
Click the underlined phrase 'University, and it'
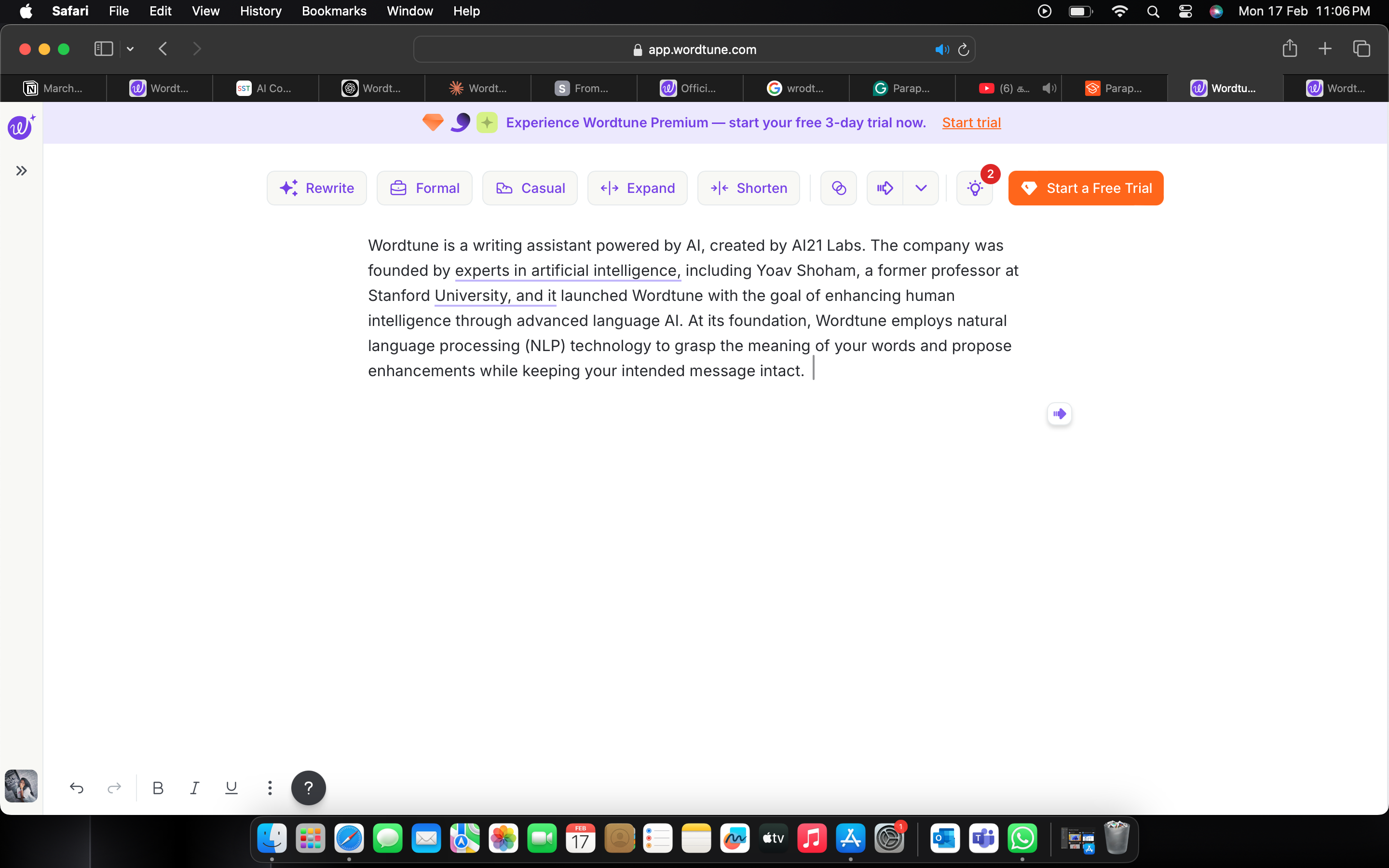pyautogui.click(x=495, y=296)
